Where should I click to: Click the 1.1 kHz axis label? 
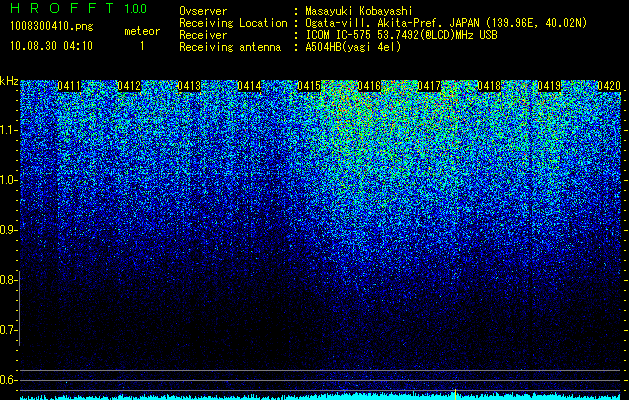click(x=8, y=130)
